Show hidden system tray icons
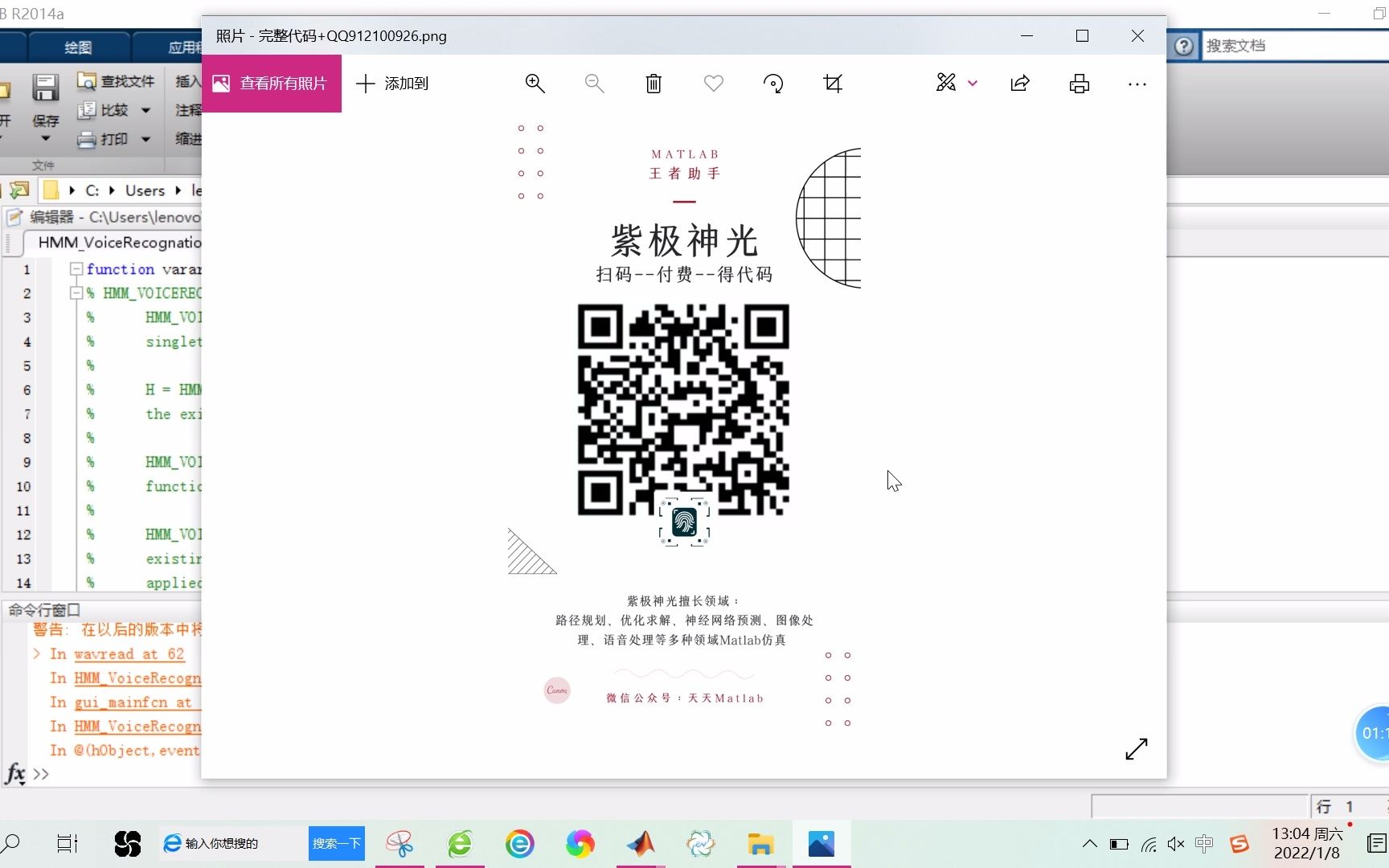This screenshot has width=1389, height=868. [1089, 844]
